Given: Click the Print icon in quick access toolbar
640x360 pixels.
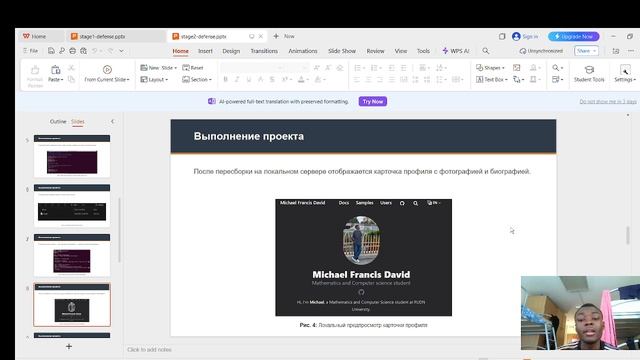Looking at the screenshot, I should pos(72,51).
